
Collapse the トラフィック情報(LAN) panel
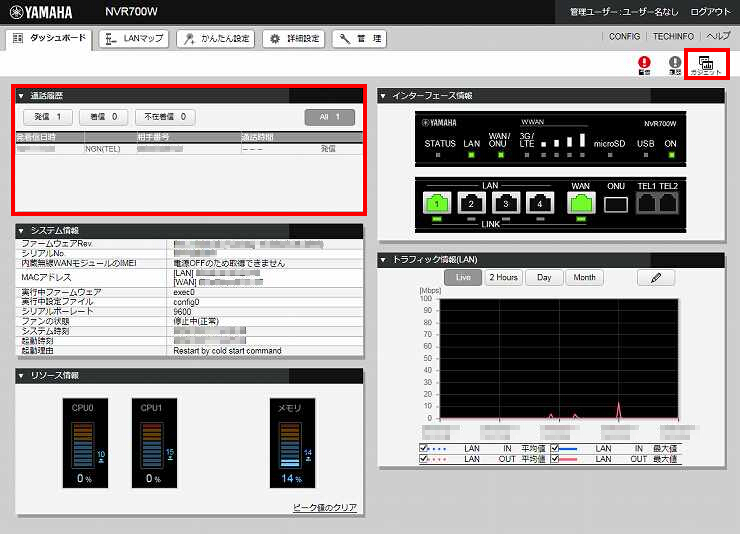[x=383, y=260]
